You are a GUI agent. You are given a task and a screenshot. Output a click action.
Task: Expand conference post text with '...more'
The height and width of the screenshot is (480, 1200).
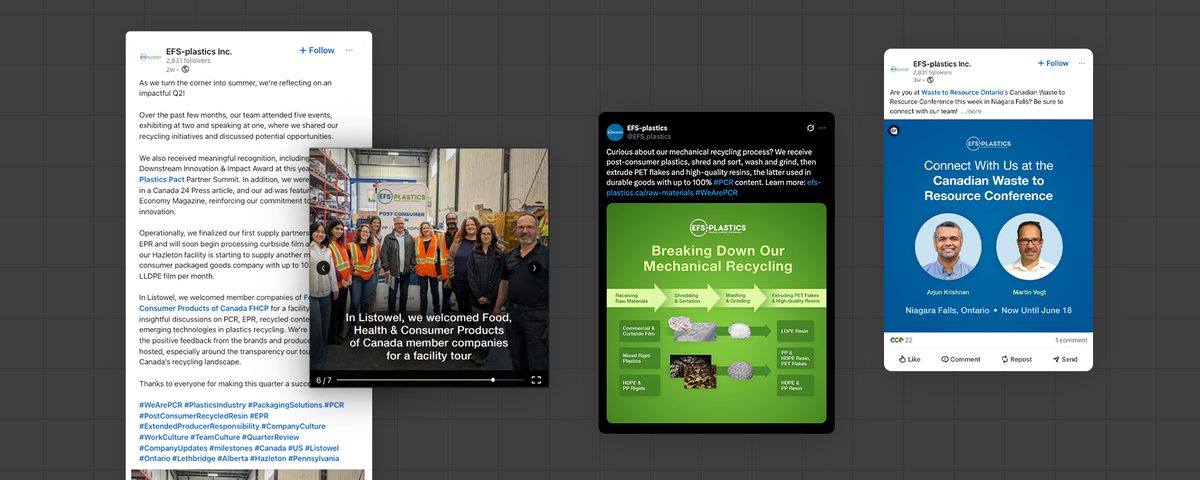(971, 112)
